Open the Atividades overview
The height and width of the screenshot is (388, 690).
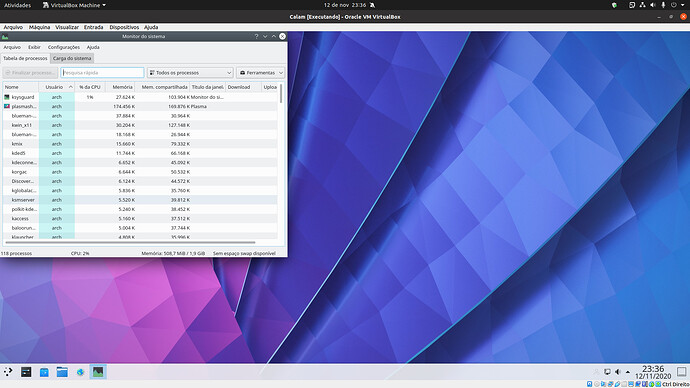tap(18, 5)
